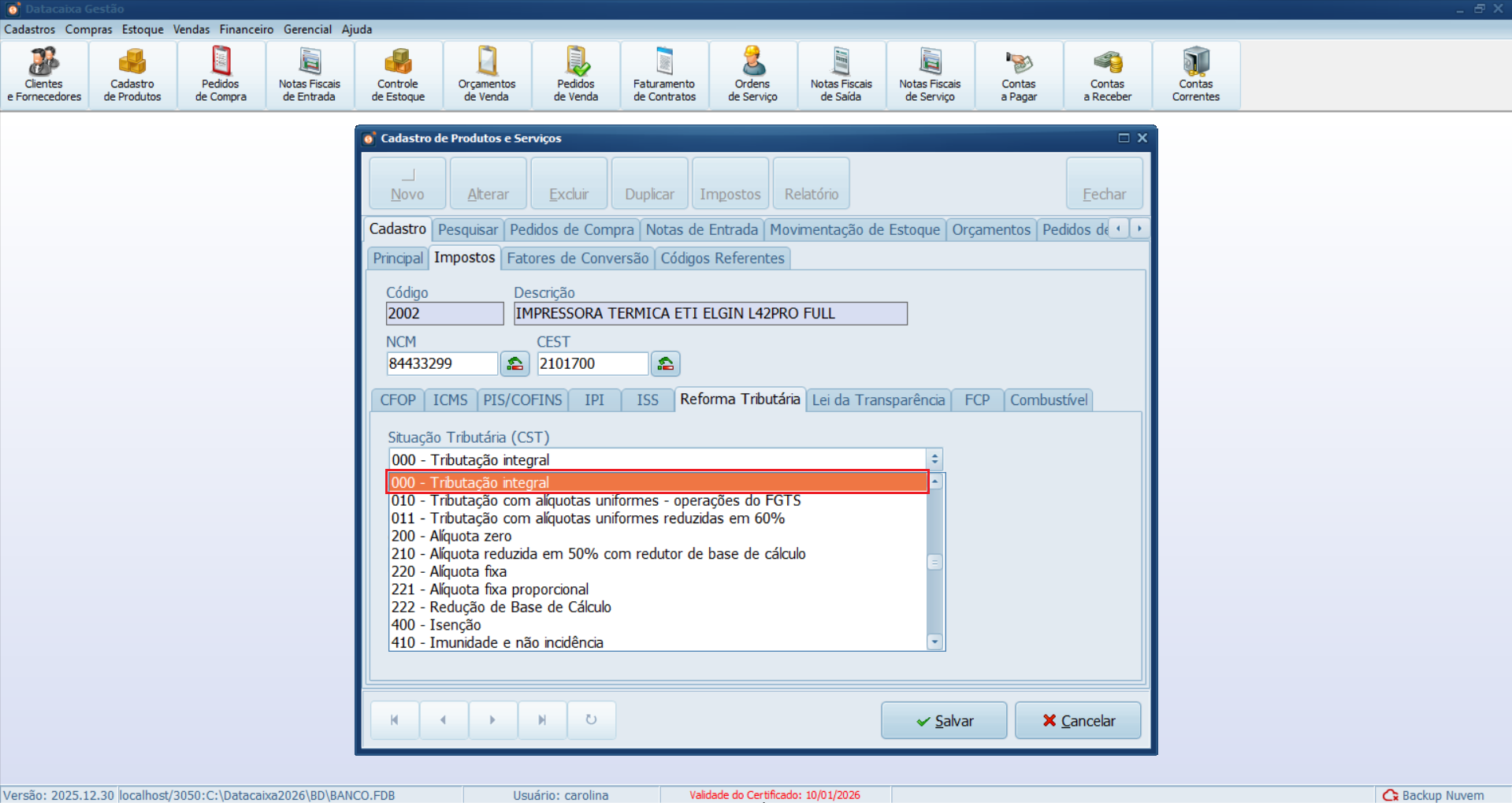The image size is (1512, 803).
Task: Open Controle de Estoque toolbar icon
Action: point(398,76)
